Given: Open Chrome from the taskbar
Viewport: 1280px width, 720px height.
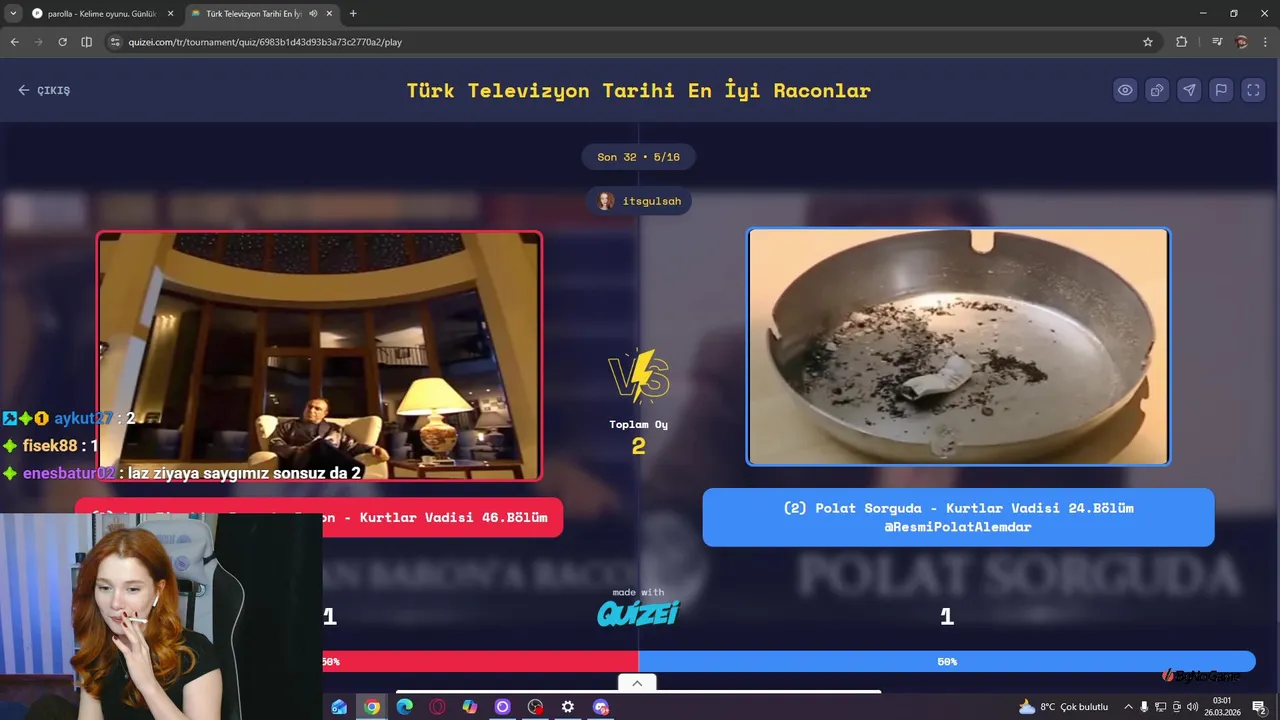Looking at the screenshot, I should [372, 707].
